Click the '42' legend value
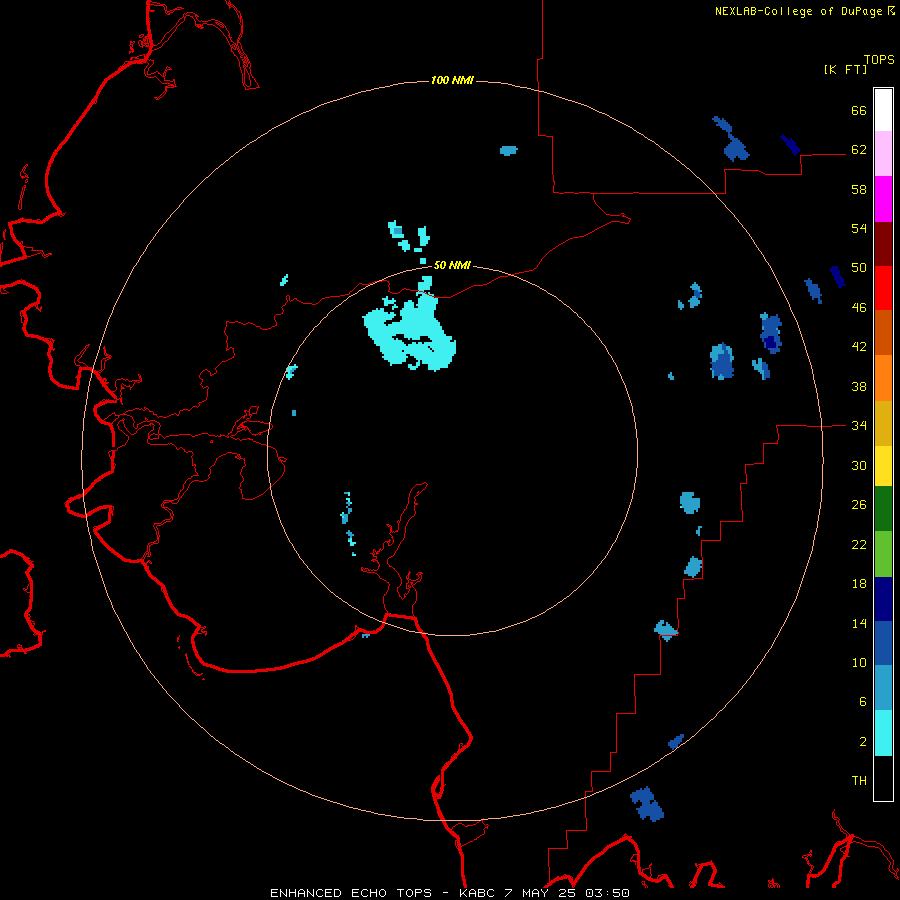The height and width of the screenshot is (900, 900). pos(859,347)
